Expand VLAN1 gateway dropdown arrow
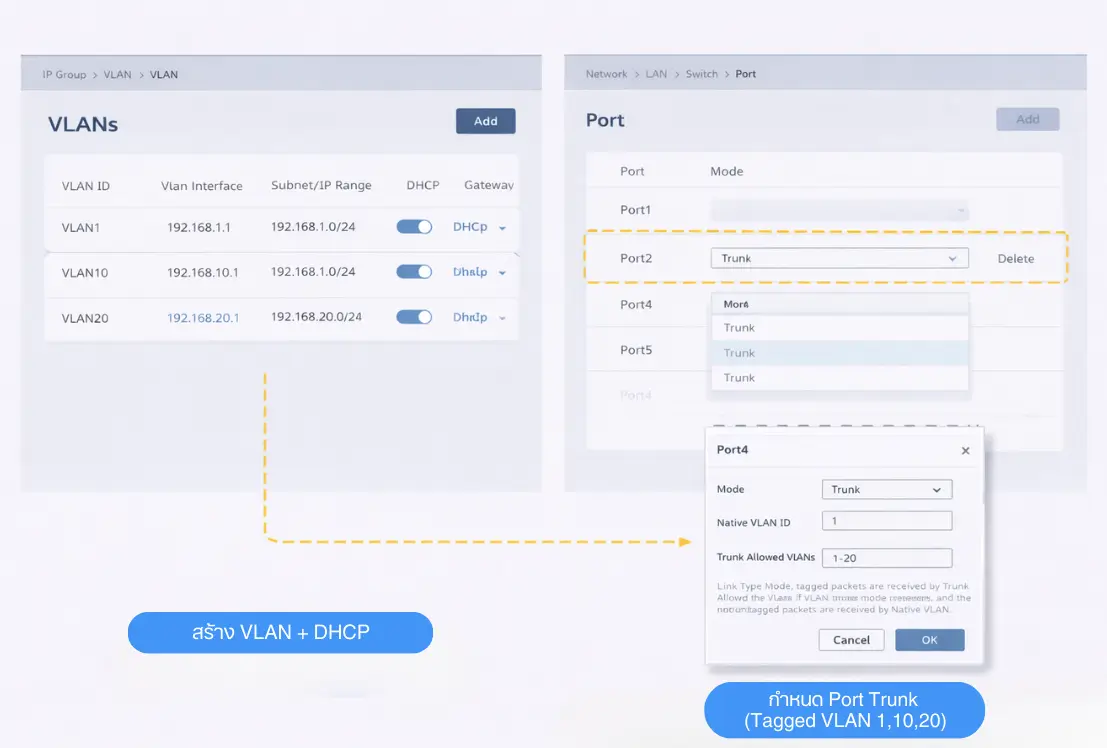 pyautogui.click(x=502, y=228)
